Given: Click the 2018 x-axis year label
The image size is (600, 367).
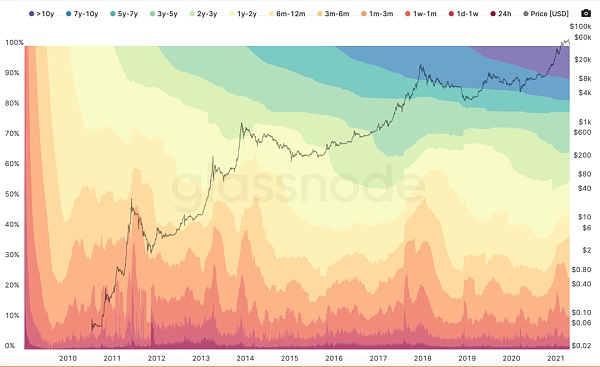Looking at the screenshot, I should point(422,358).
